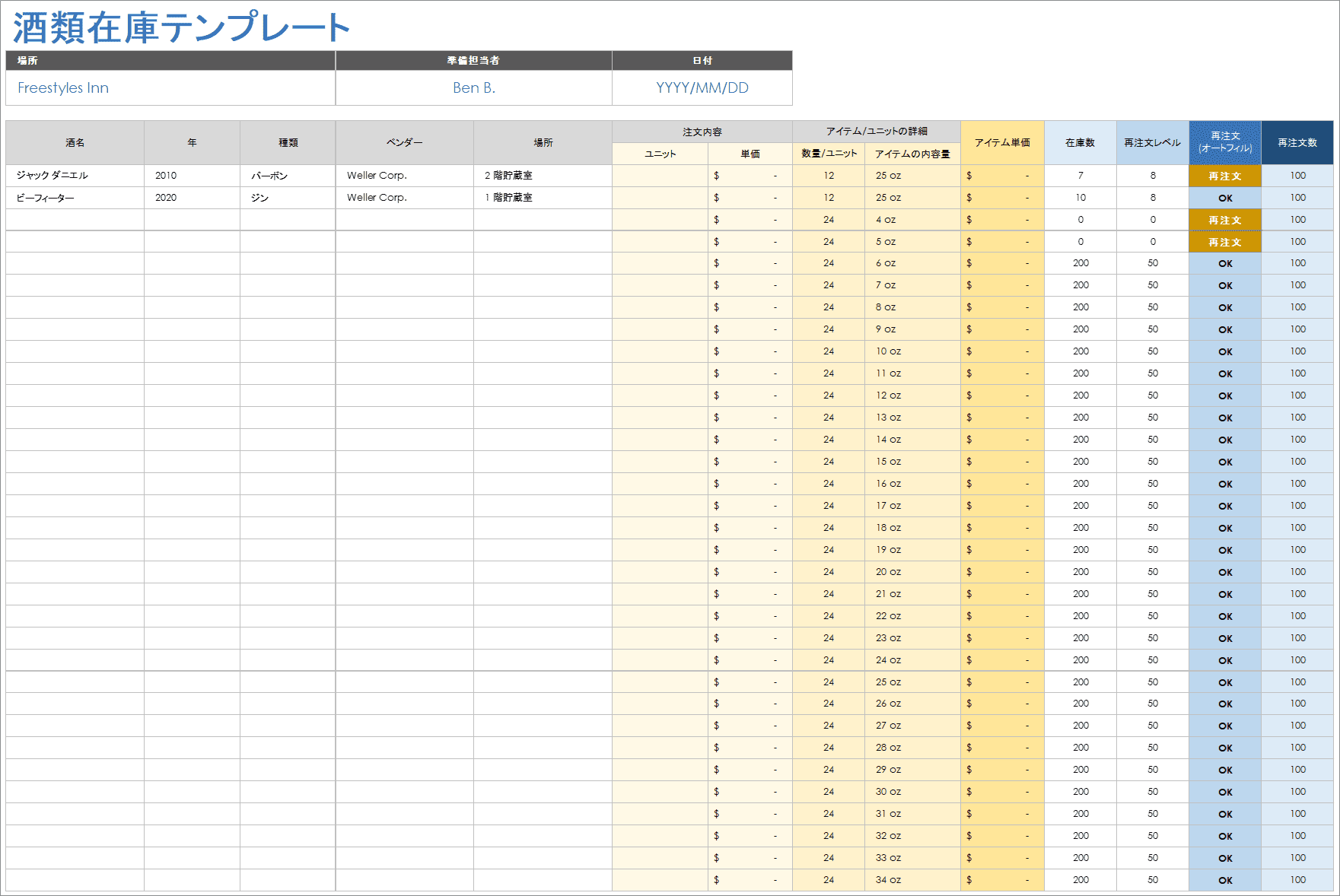The image size is (1340, 896).
Task: Click the YYYY/MM/DD date cell
Action: coord(702,88)
